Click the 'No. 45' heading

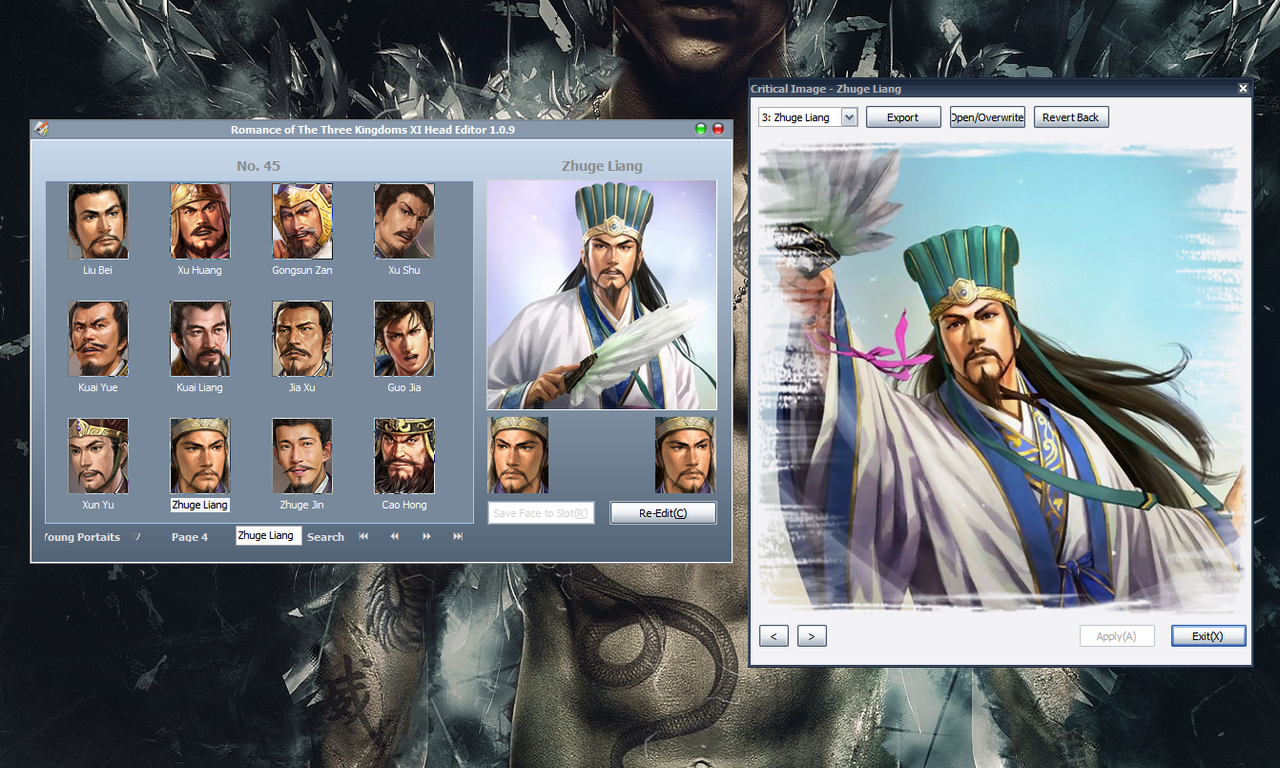[258, 166]
